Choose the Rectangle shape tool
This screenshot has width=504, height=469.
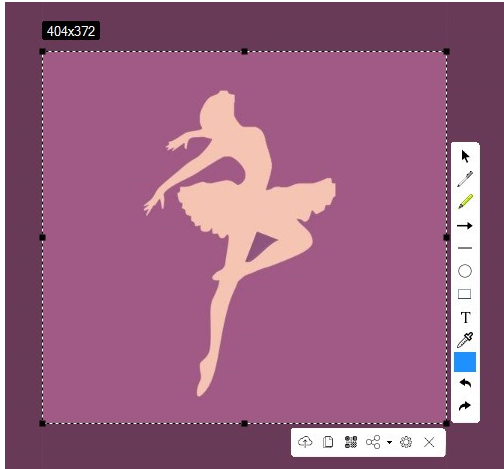coord(464,294)
